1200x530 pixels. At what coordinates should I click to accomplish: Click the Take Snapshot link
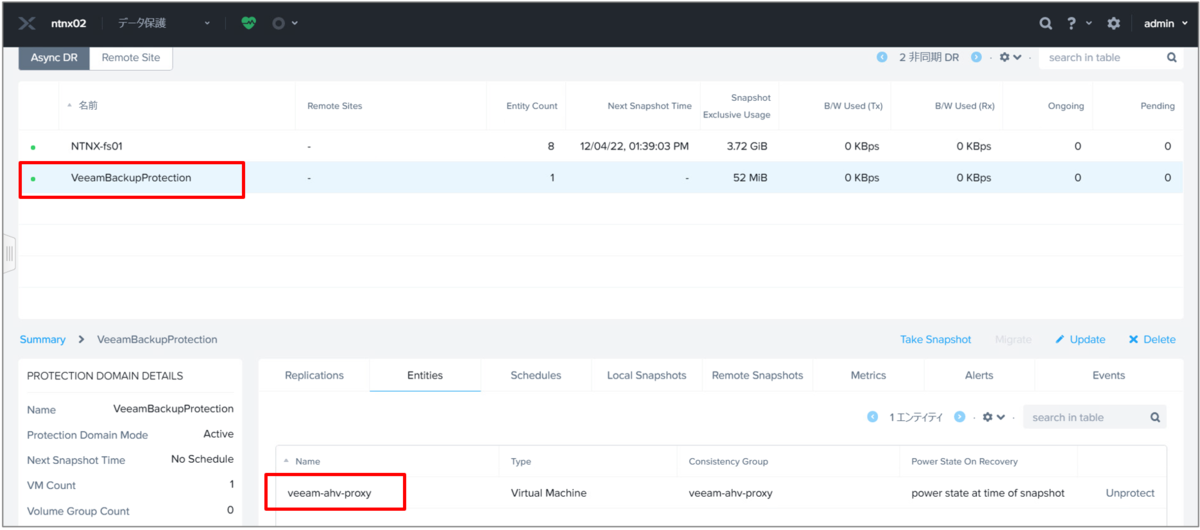tap(935, 339)
